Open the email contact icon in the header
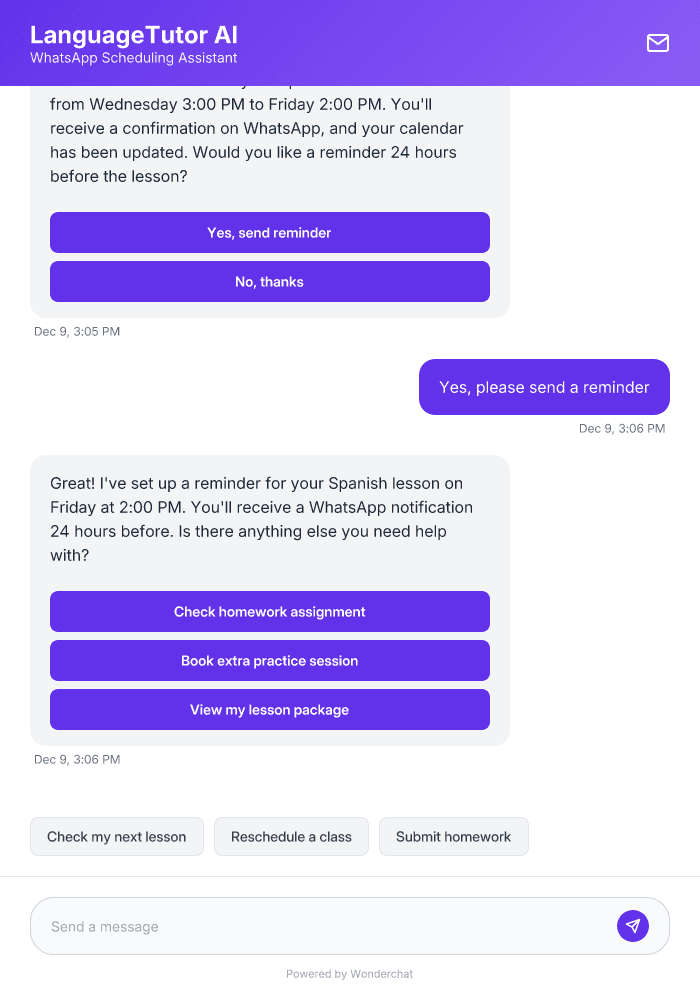The width and height of the screenshot is (700, 1000). click(x=657, y=43)
